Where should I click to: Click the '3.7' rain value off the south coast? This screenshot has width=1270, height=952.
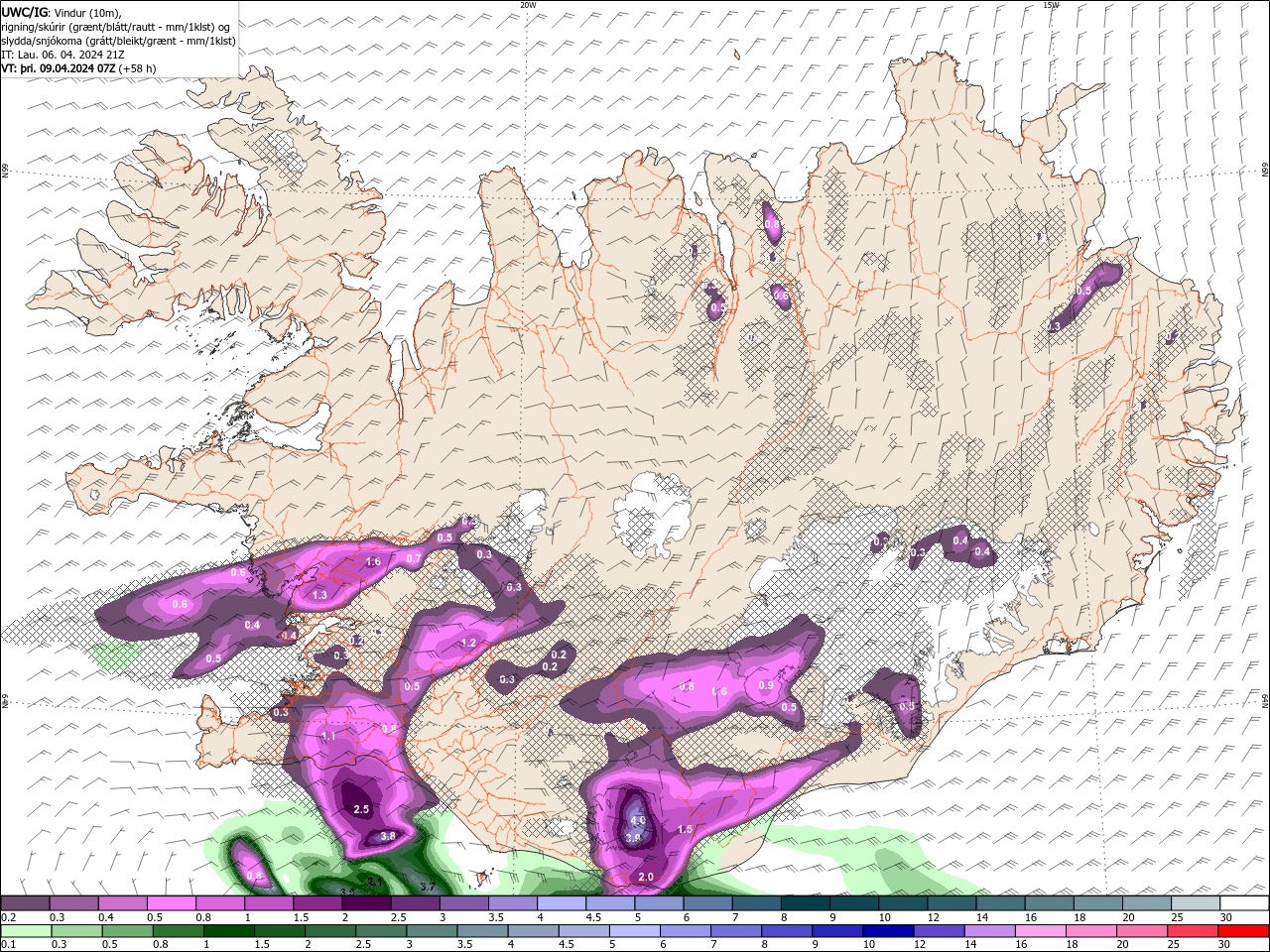[428, 887]
